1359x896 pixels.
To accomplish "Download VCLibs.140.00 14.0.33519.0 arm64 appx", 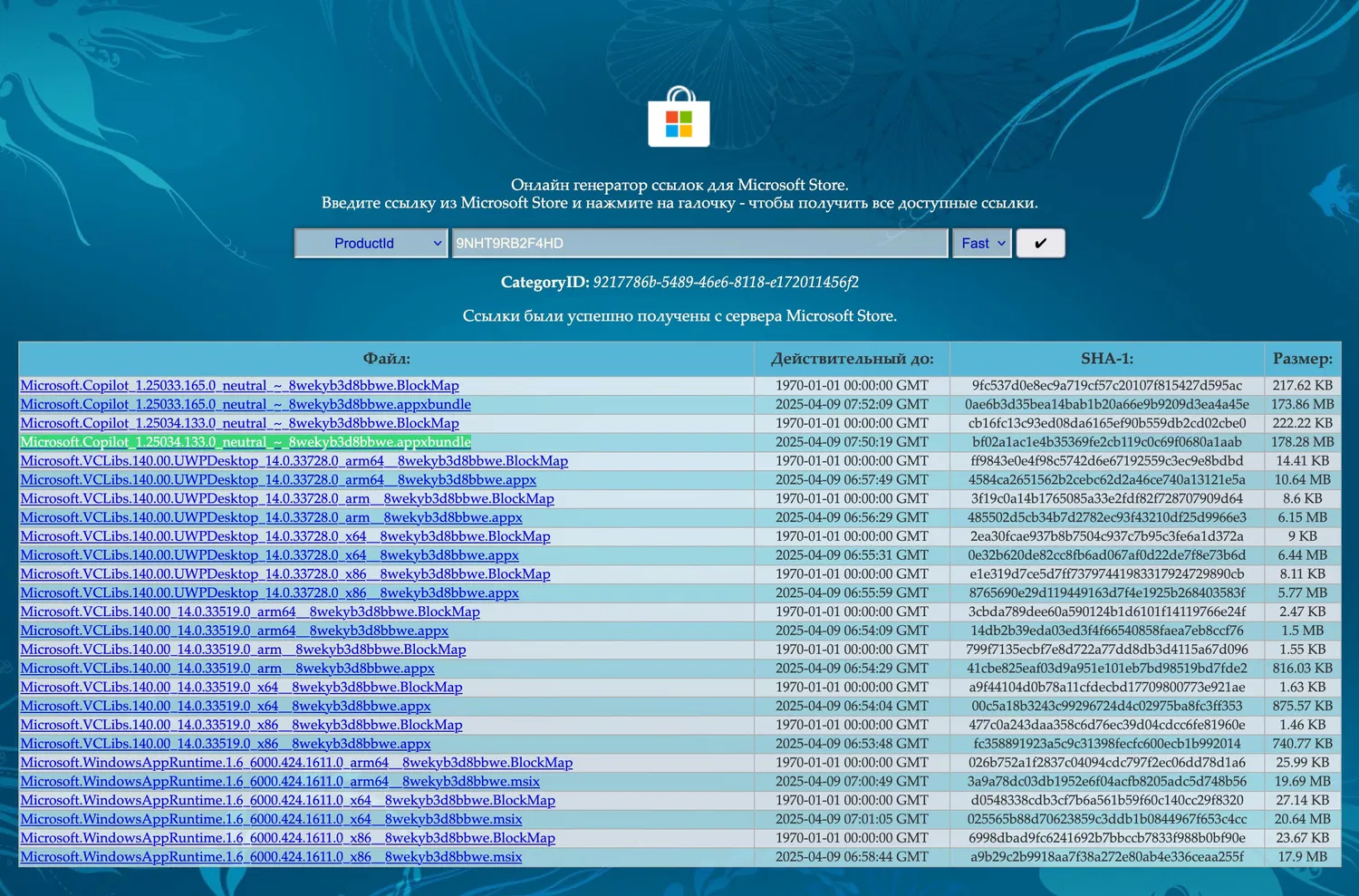I will pos(235,631).
